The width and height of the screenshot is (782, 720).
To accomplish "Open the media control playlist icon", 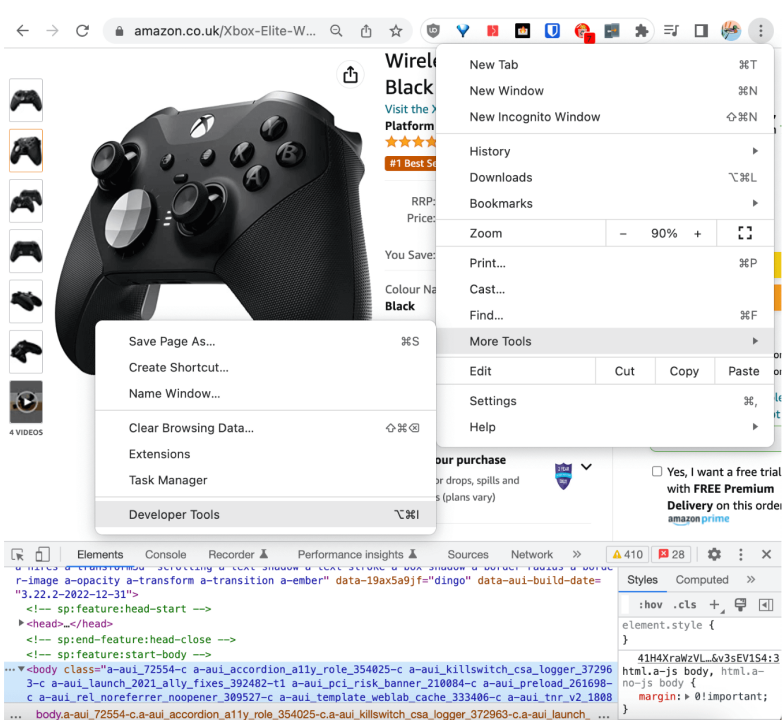I will 671,31.
